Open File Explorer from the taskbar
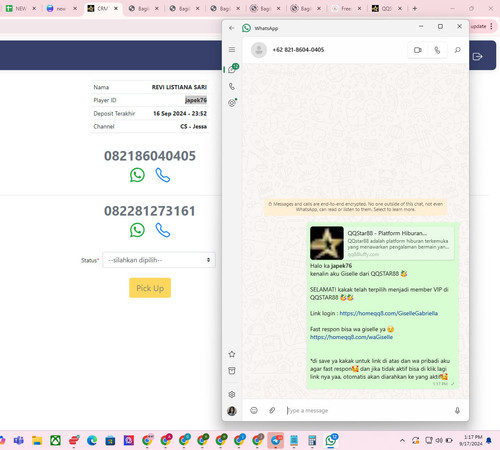This screenshot has width=500, height=450. (x=37, y=440)
